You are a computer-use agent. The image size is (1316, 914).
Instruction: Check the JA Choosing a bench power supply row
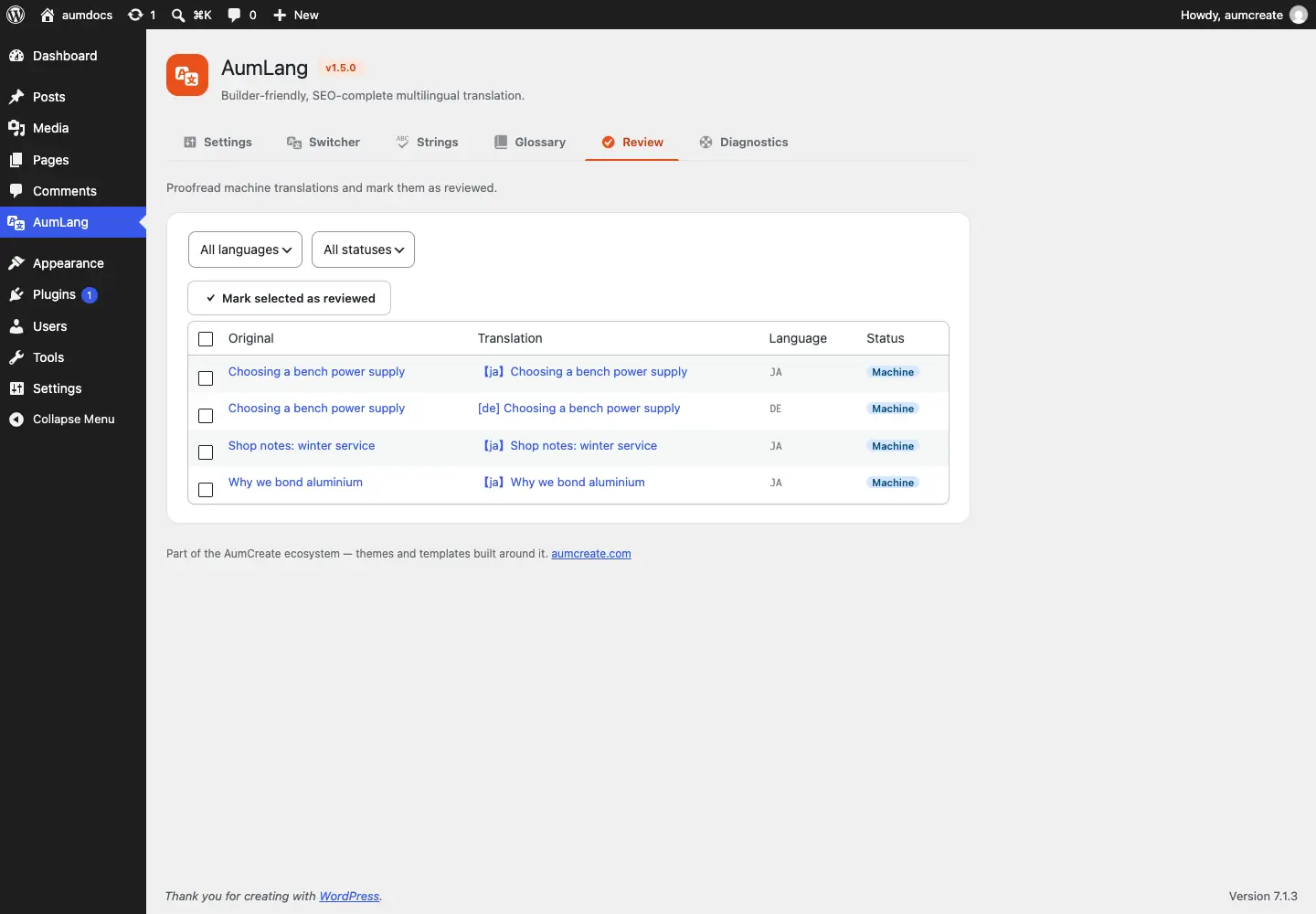(206, 378)
